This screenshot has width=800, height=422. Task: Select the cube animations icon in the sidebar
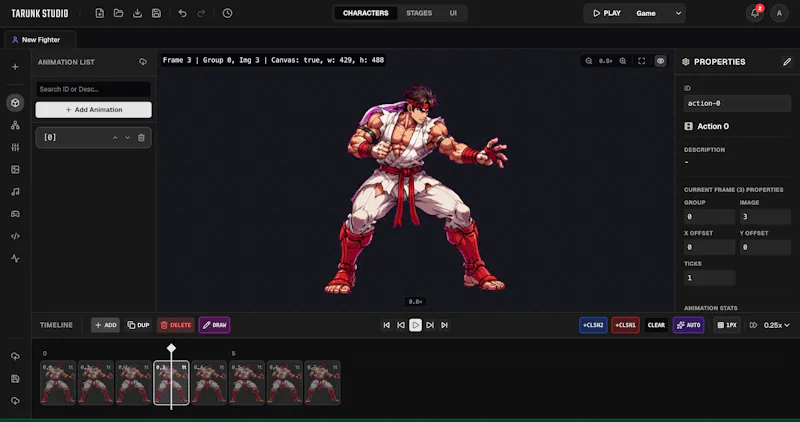click(x=15, y=103)
